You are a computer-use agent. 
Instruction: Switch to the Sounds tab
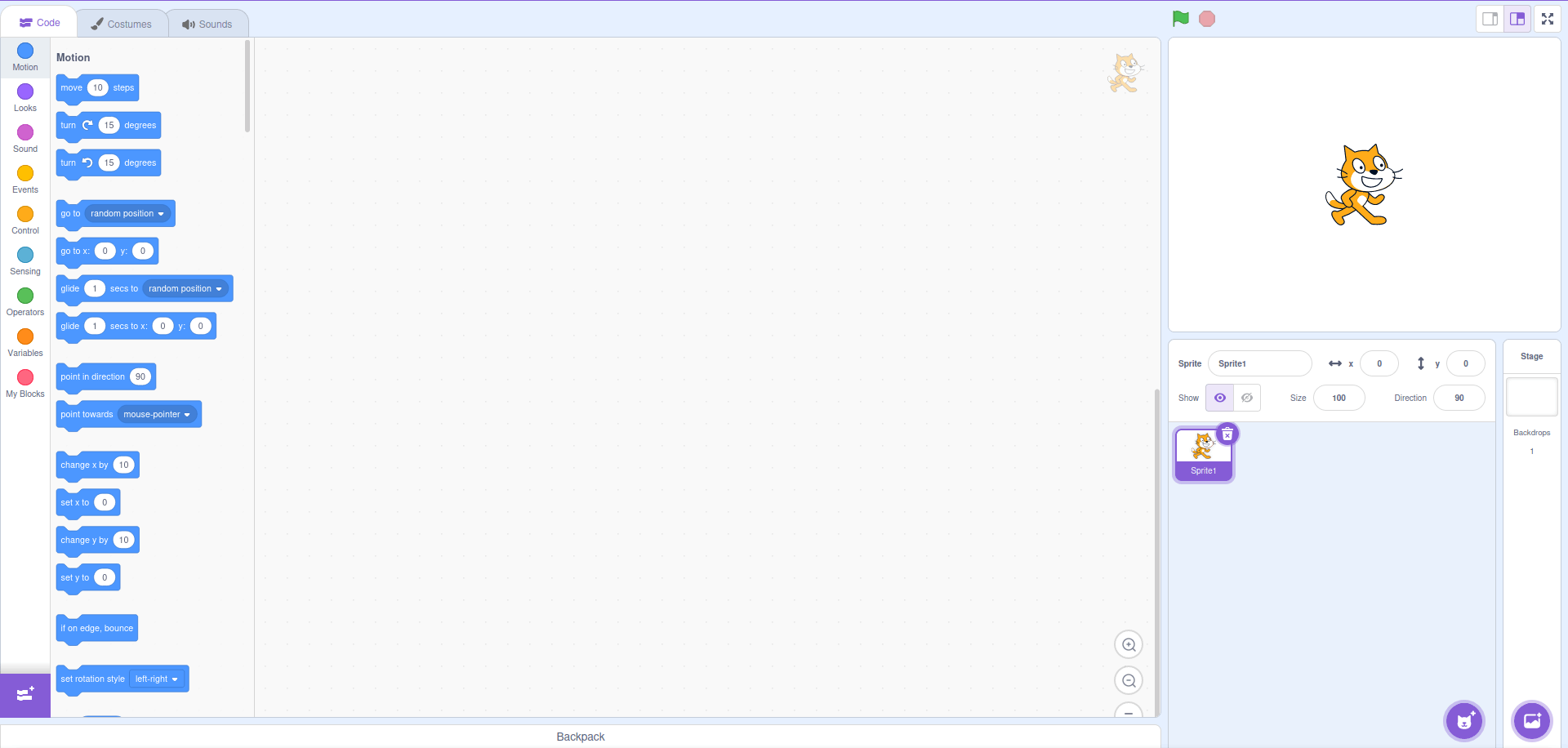[207, 24]
